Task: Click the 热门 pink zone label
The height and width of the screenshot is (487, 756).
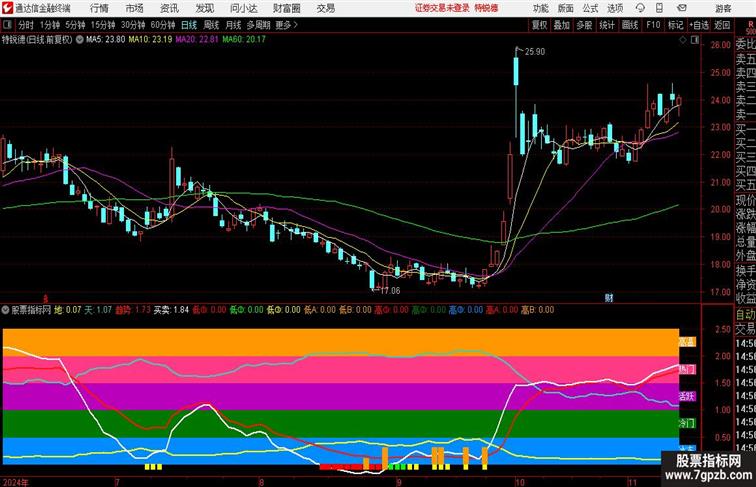Action: point(687,370)
